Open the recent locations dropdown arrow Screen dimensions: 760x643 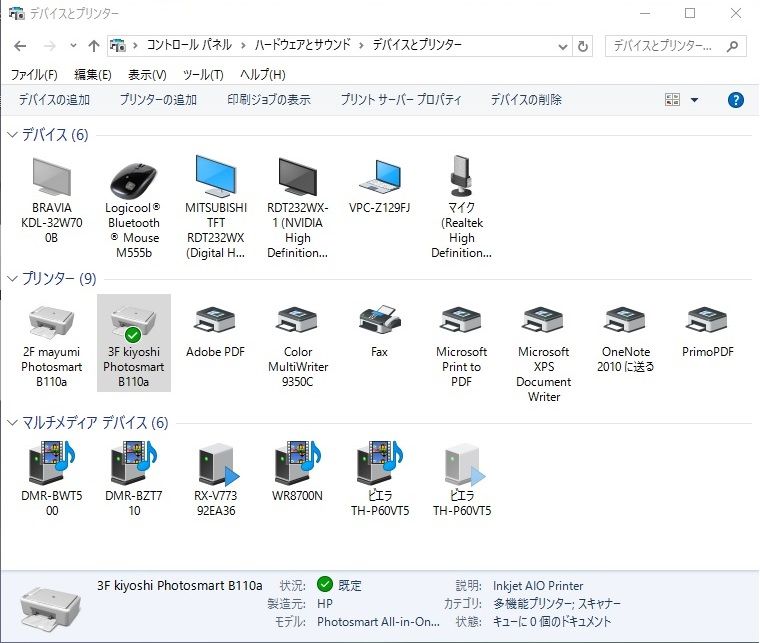click(73, 46)
